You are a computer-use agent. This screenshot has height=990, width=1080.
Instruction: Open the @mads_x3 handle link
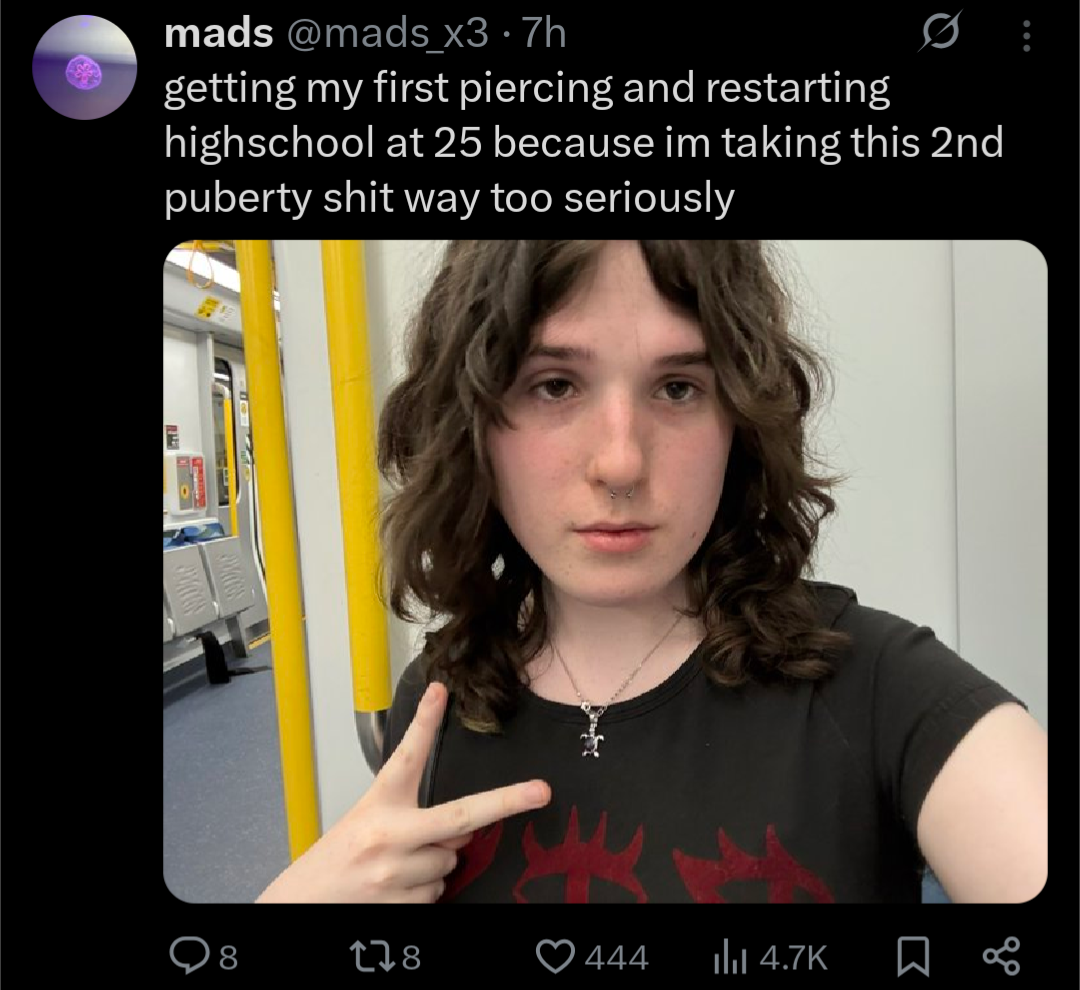pos(386,33)
